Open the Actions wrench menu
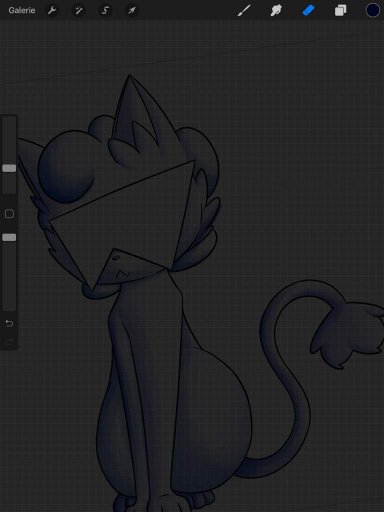 pyautogui.click(x=52, y=10)
